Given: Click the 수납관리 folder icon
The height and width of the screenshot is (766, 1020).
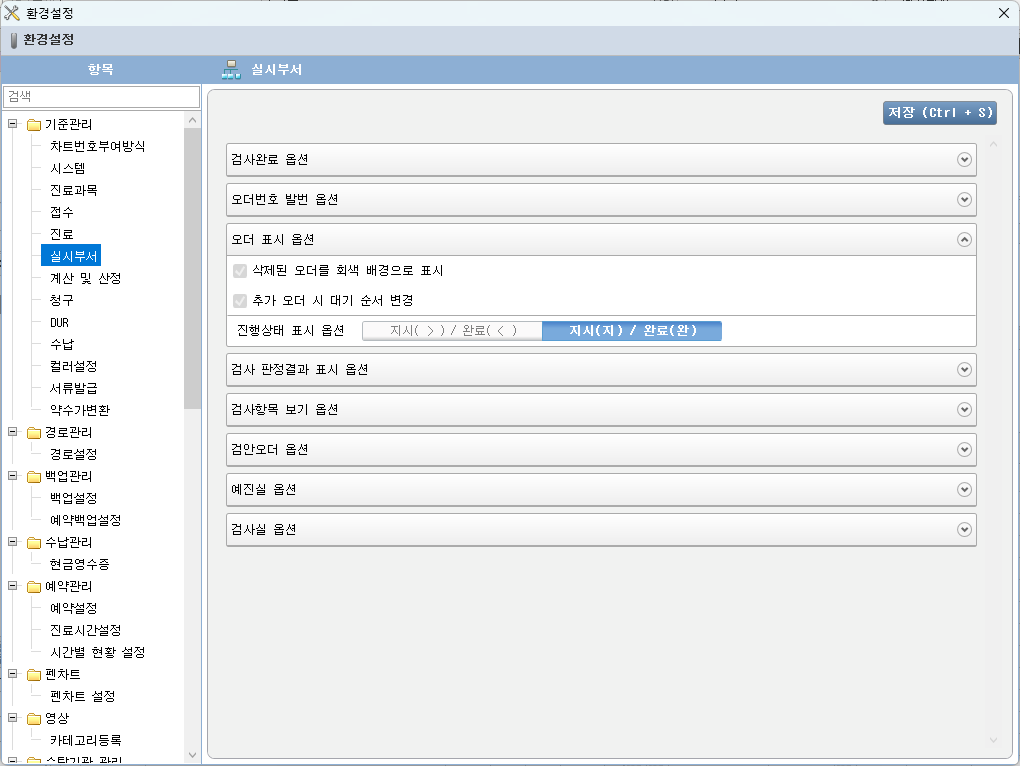Looking at the screenshot, I should tap(34, 543).
